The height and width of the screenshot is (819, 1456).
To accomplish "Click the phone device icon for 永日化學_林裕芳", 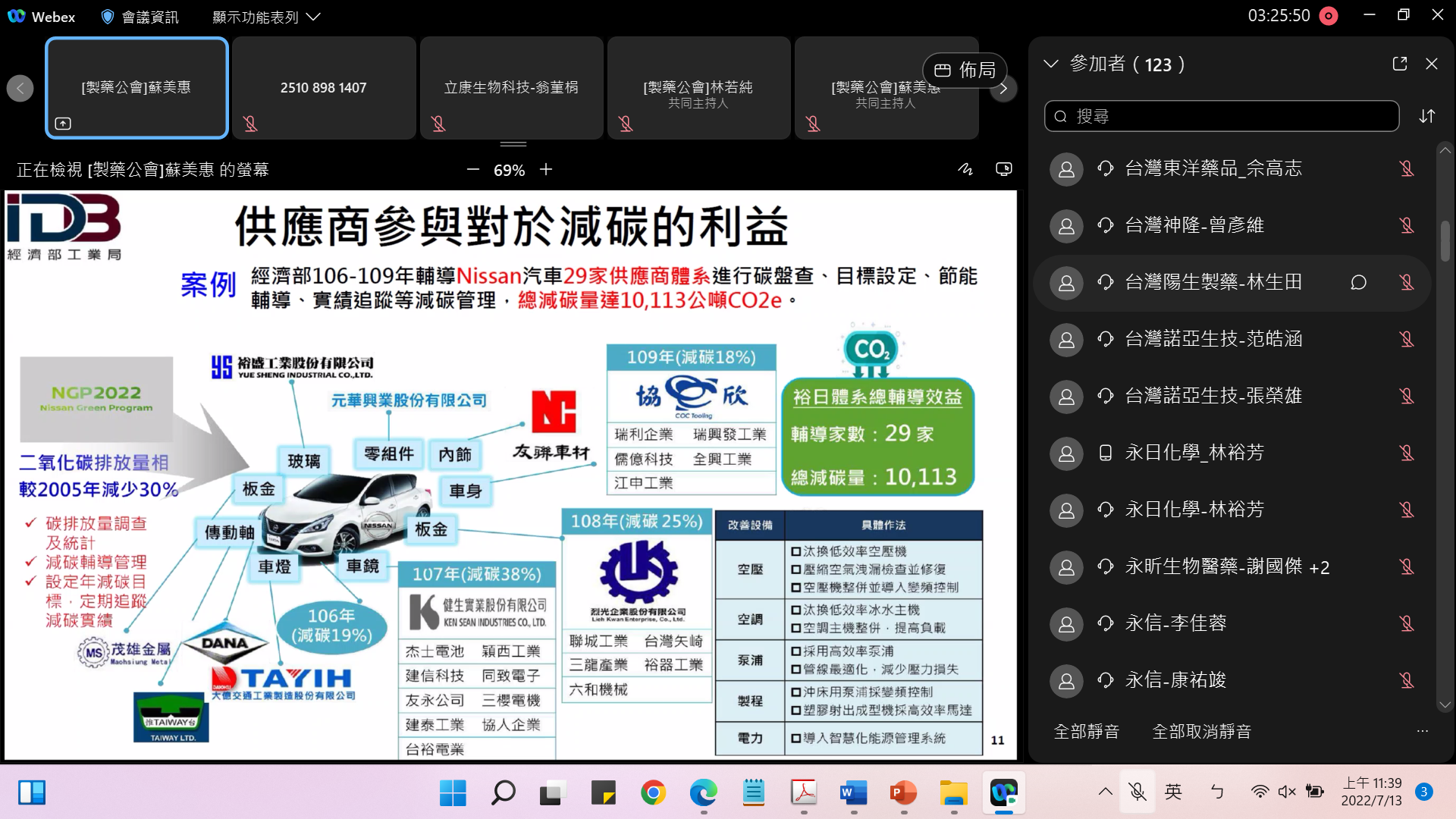I will click(1106, 453).
